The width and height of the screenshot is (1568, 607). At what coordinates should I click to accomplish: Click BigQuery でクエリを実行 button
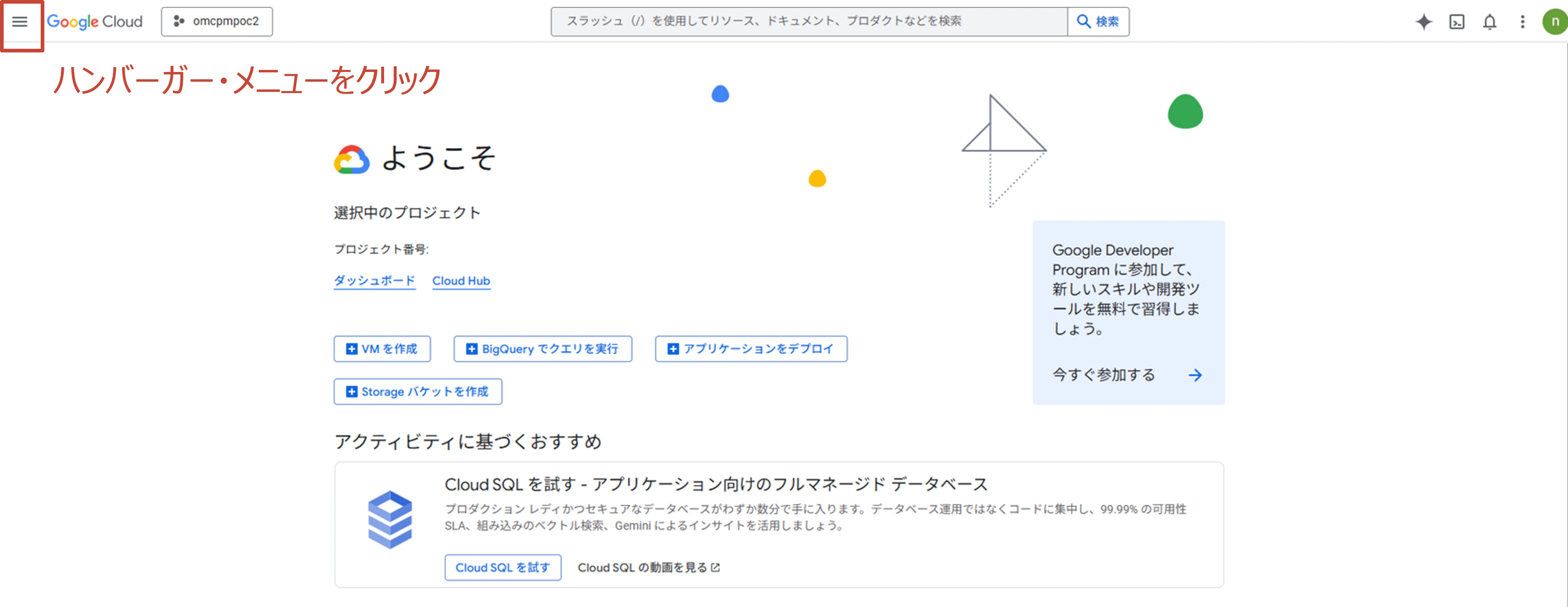(x=542, y=348)
